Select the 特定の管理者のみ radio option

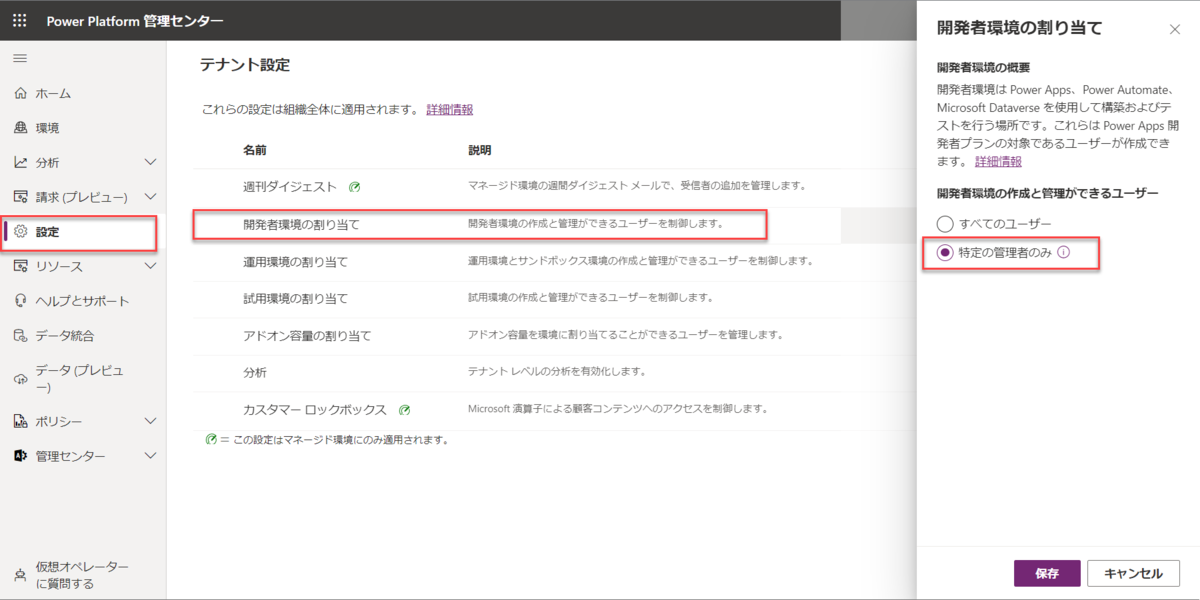[x=945, y=253]
